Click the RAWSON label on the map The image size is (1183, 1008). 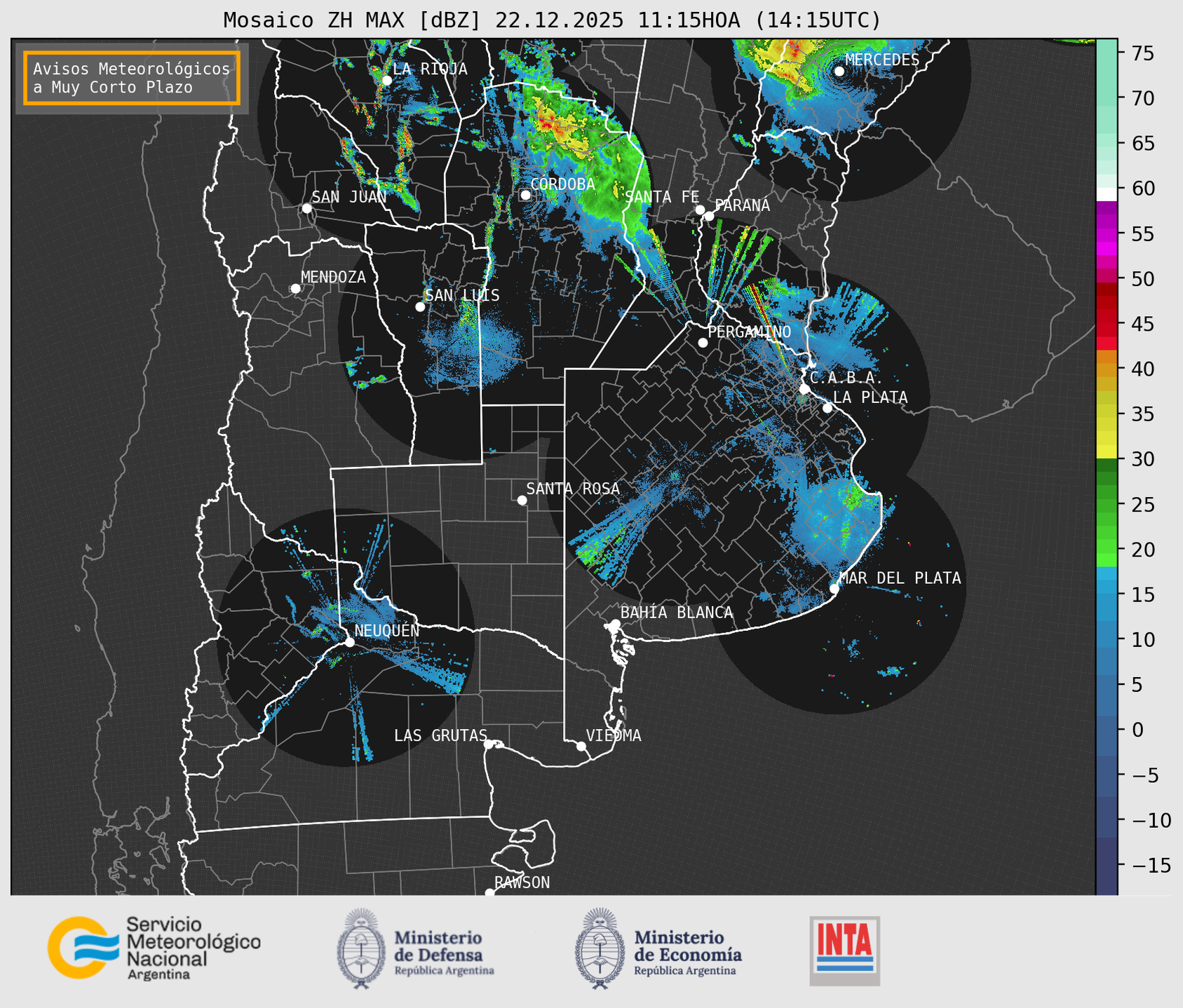[522, 883]
